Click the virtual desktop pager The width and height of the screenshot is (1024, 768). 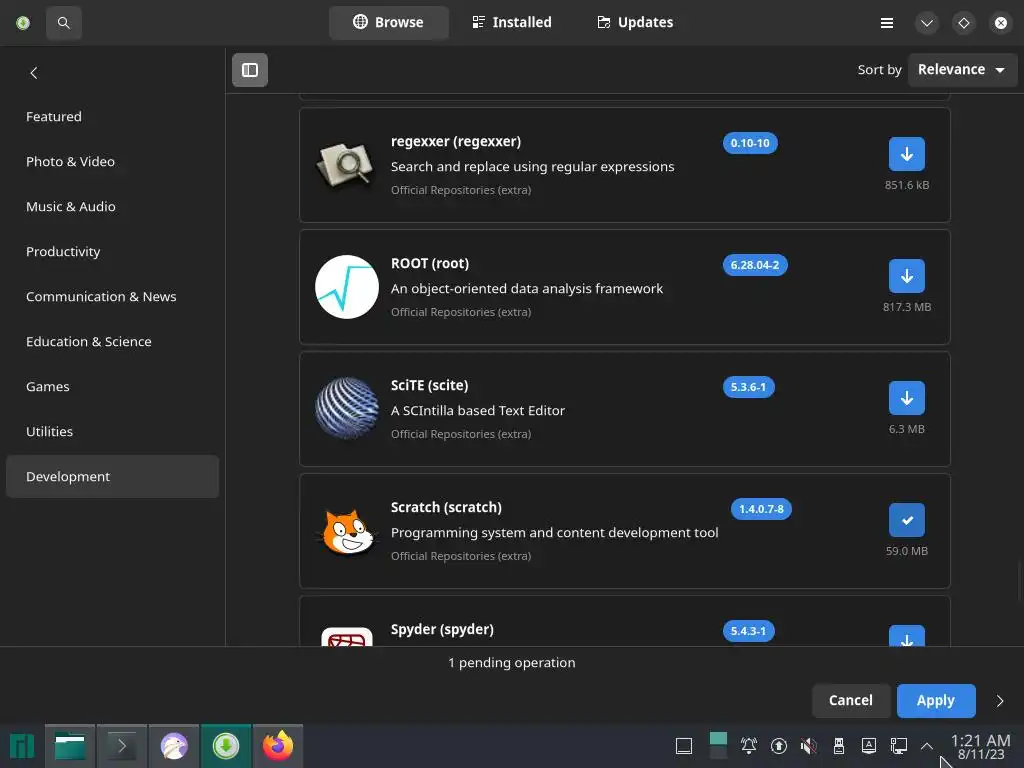tap(718, 746)
